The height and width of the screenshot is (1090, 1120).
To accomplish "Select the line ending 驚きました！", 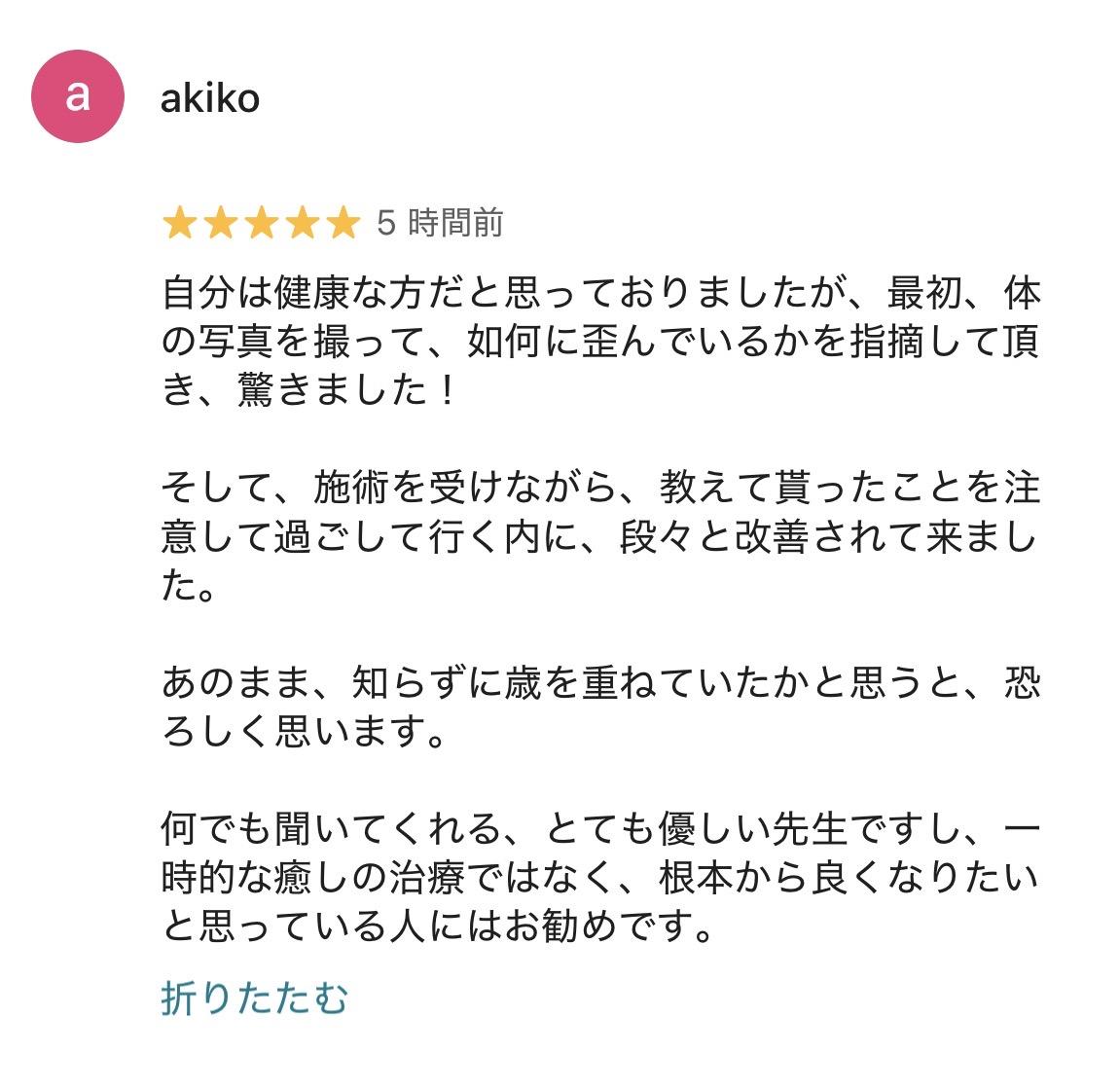I will pyautogui.click(x=308, y=390).
